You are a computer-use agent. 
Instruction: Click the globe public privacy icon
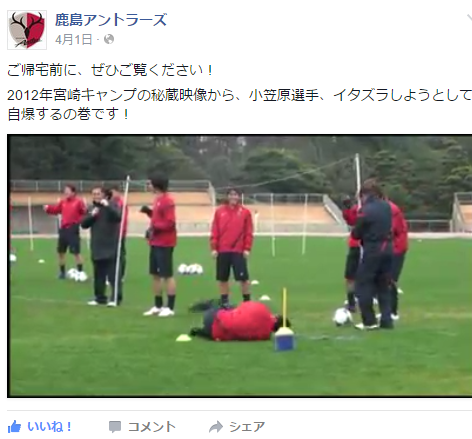(x=109, y=39)
